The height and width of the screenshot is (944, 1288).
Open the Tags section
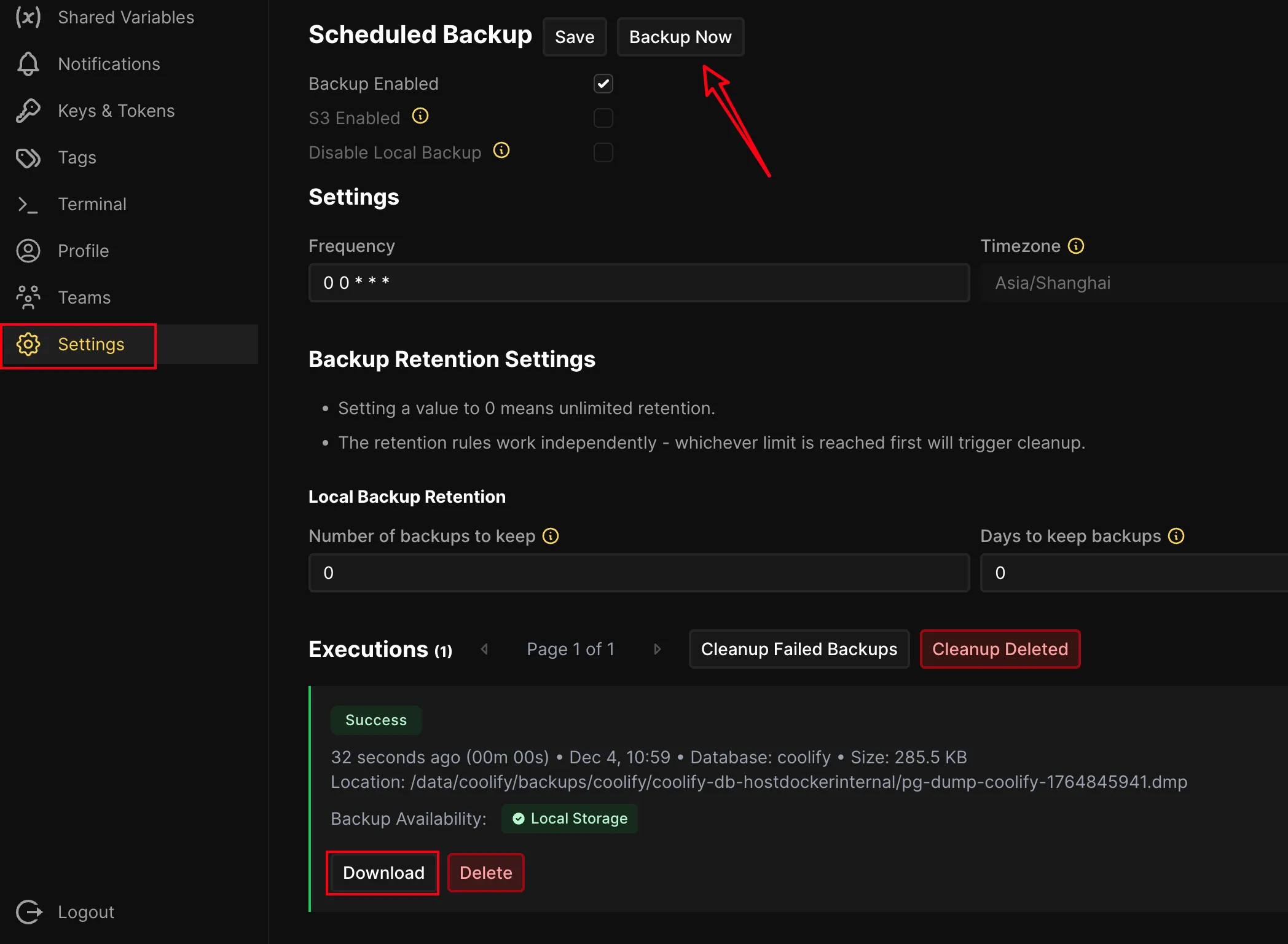coord(77,157)
